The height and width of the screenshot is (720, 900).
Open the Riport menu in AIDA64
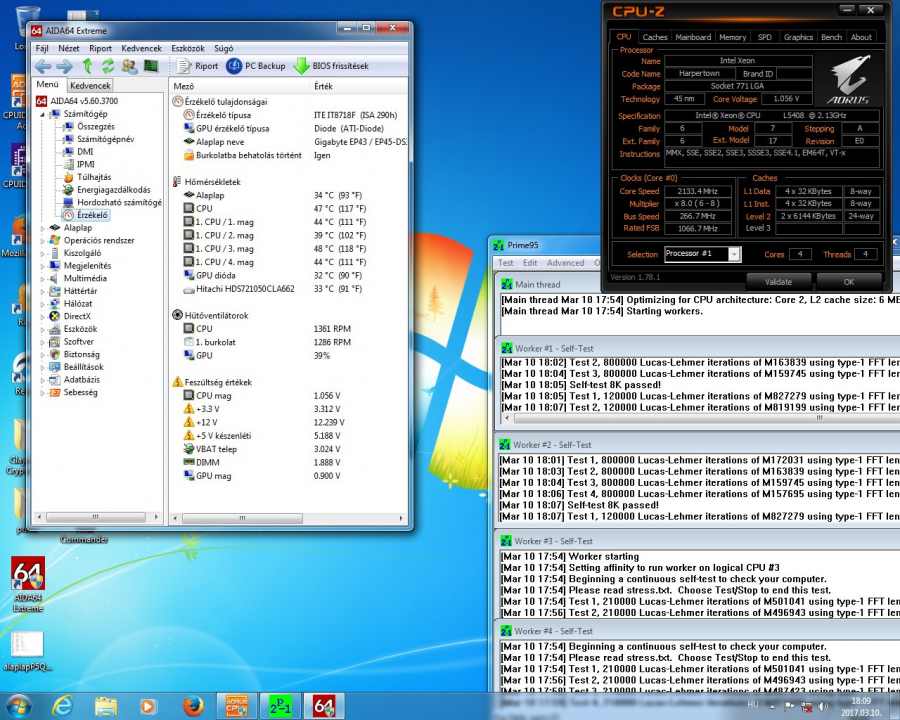click(100, 48)
